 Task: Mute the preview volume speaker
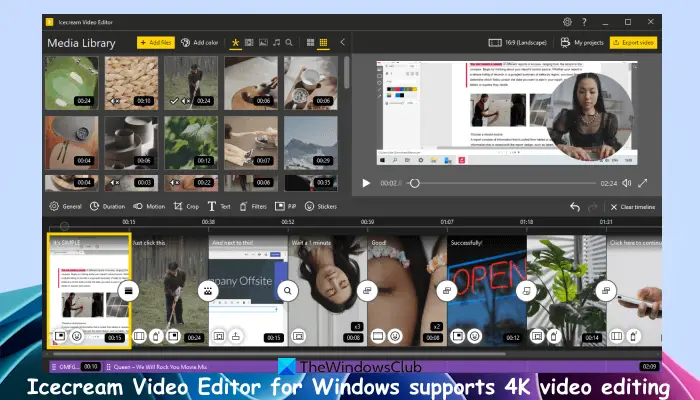627,183
